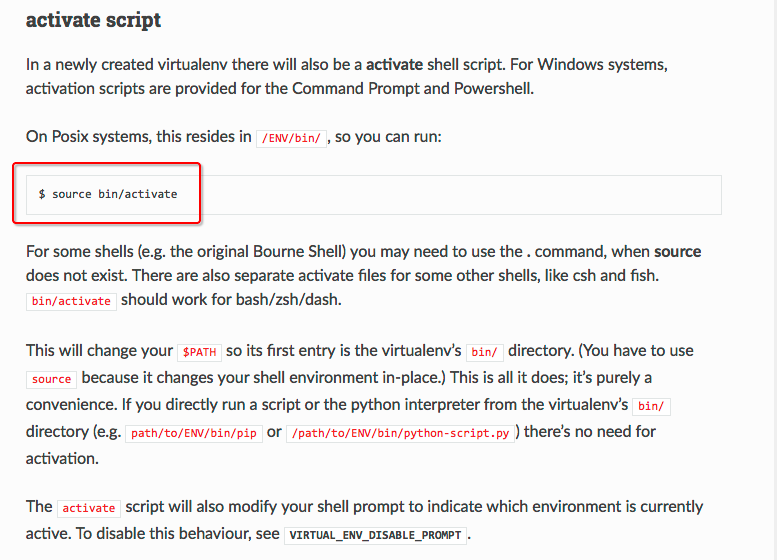777x560 pixels.
Task: Click the red "activate" code in last paragraph
Action: [x=89, y=508]
